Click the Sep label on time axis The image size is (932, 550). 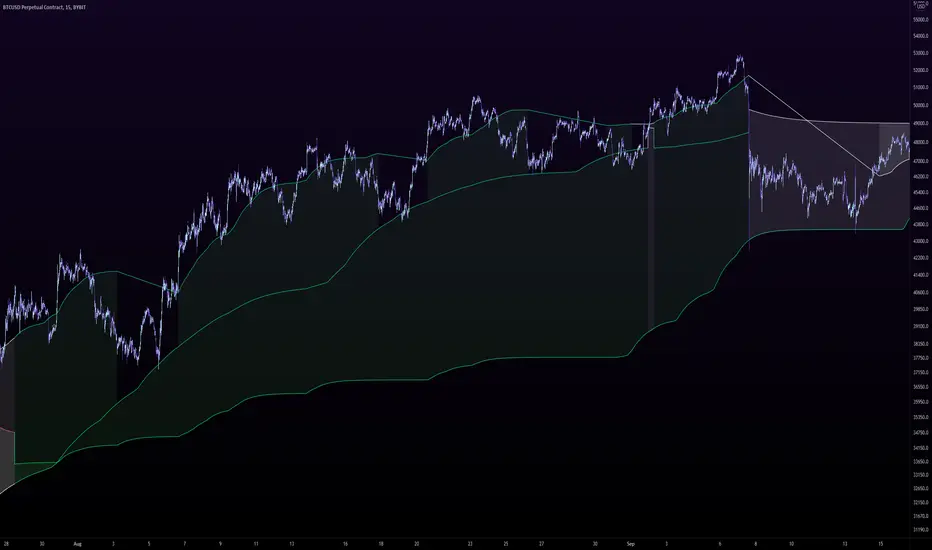tap(631, 543)
